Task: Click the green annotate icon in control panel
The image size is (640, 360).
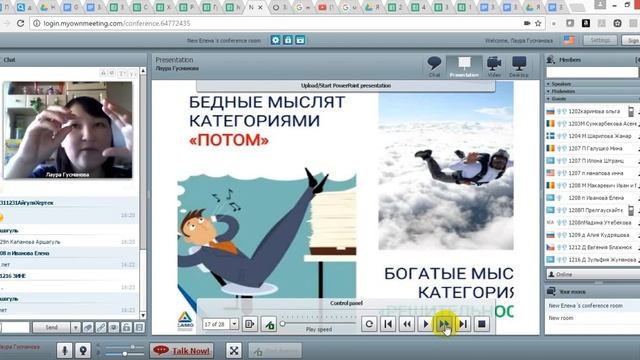Action: pos(269,324)
